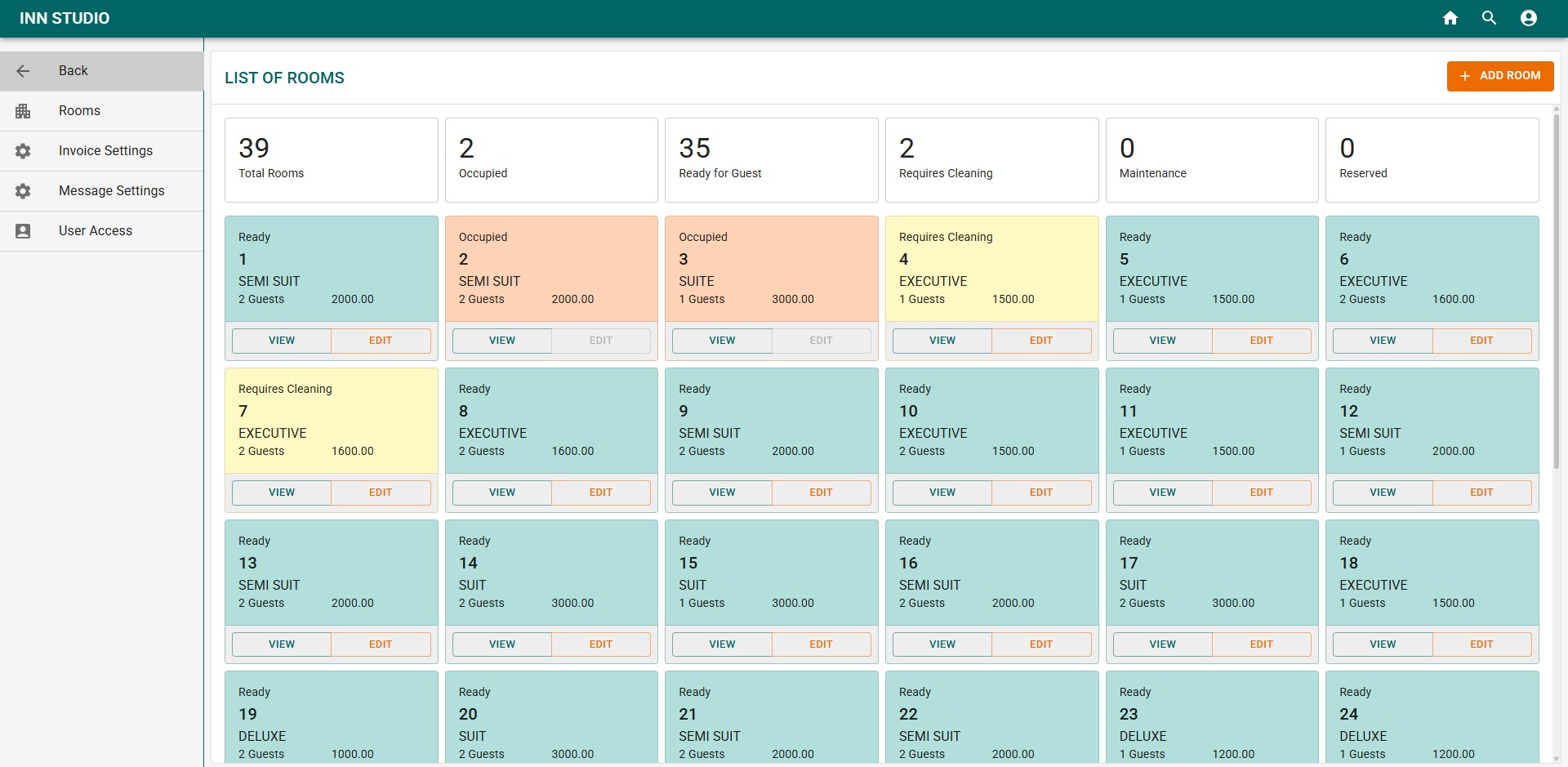Viewport: 1568px width, 767px height.
Task: Open the user account profile icon
Action: [x=1529, y=18]
